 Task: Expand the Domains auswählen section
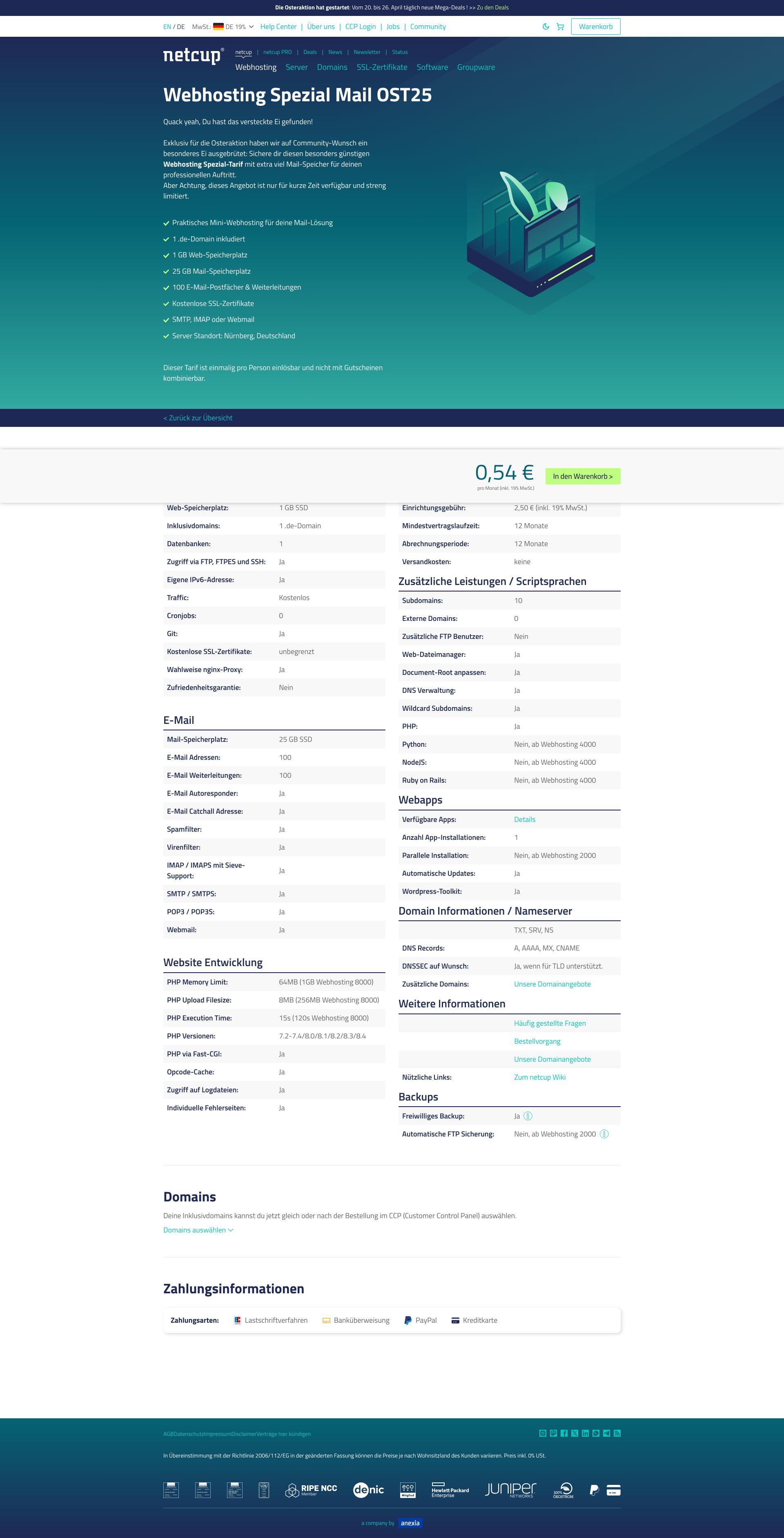pyautogui.click(x=198, y=1230)
